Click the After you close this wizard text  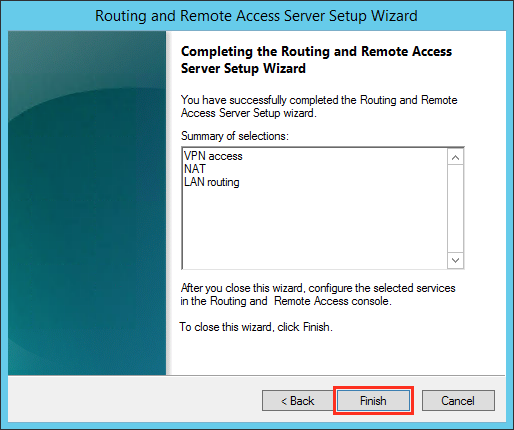click(x=318, y=294)
